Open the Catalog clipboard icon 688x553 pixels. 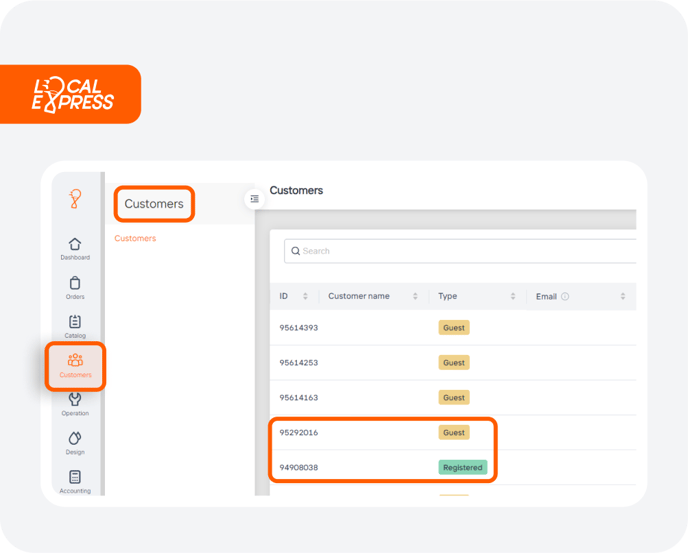point(75,327)
